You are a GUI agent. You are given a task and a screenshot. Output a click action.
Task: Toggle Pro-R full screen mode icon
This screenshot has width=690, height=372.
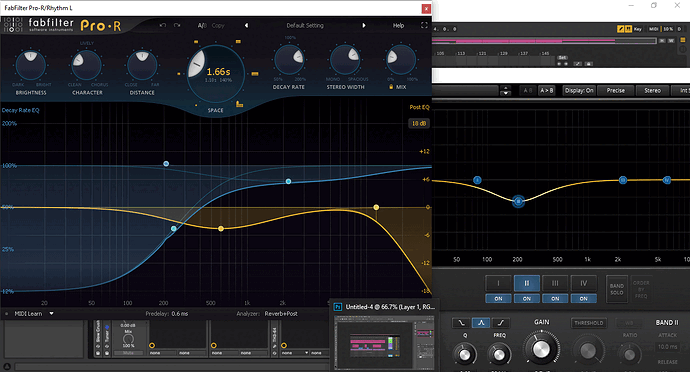pos(424,25)
